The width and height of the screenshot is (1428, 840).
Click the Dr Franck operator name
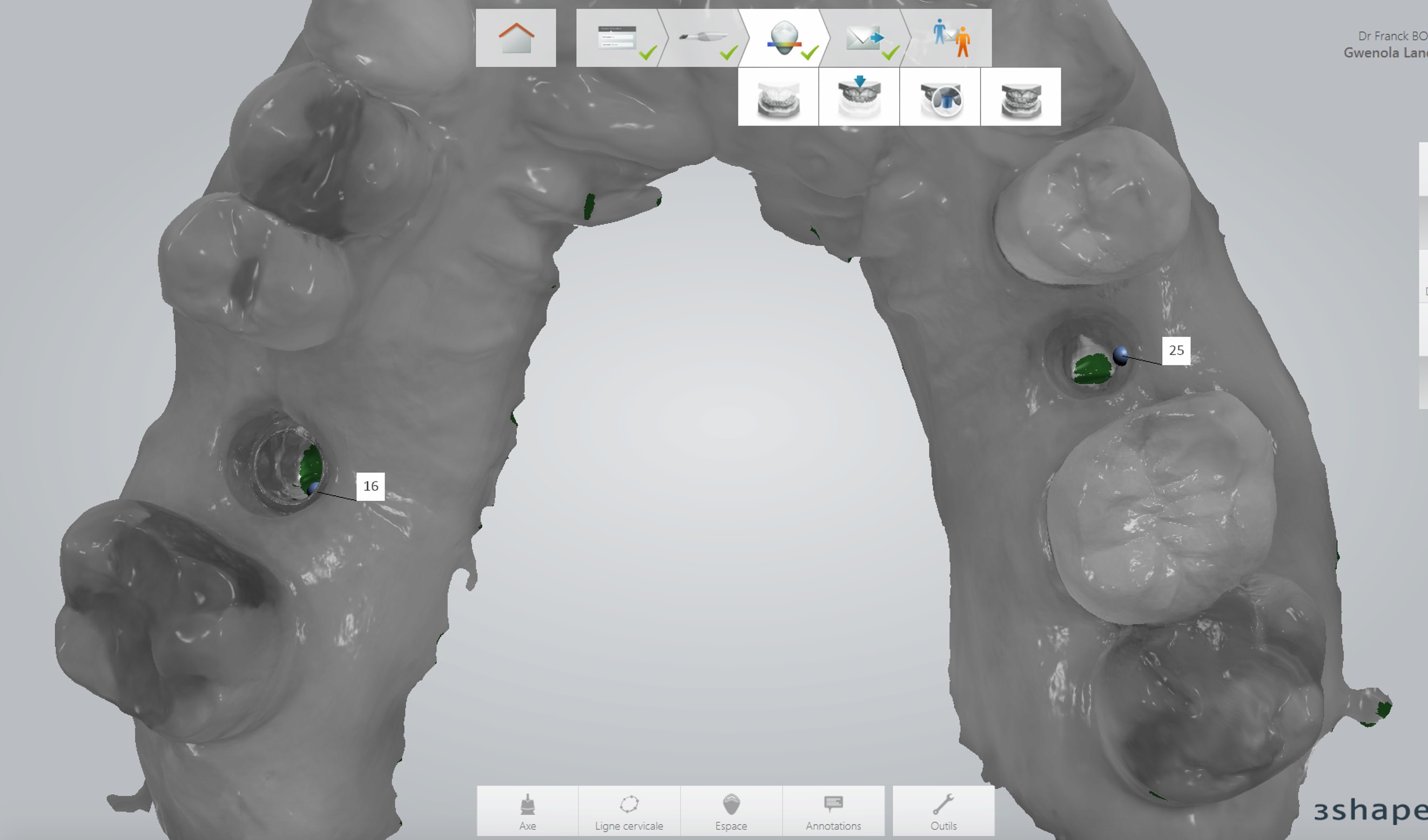pos(1392,36)
